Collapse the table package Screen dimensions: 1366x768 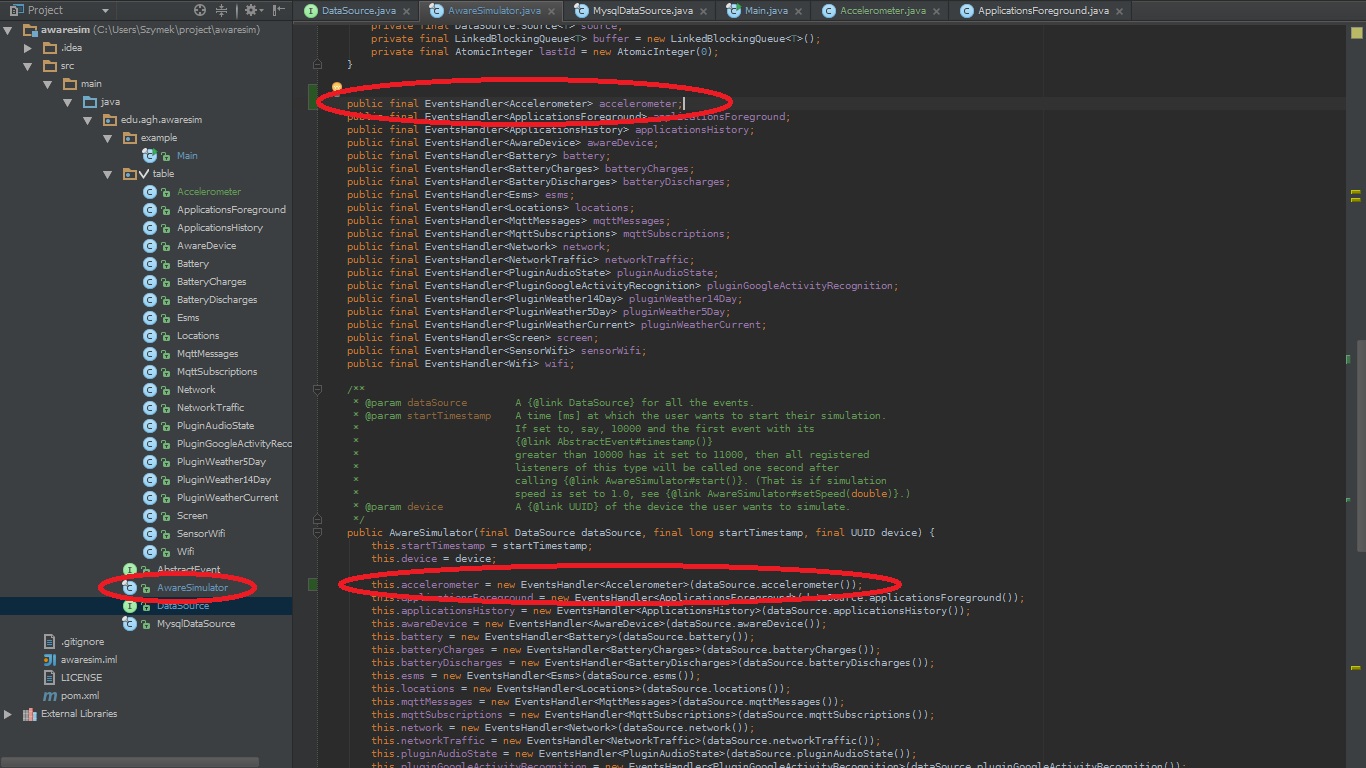pos(108,174)
